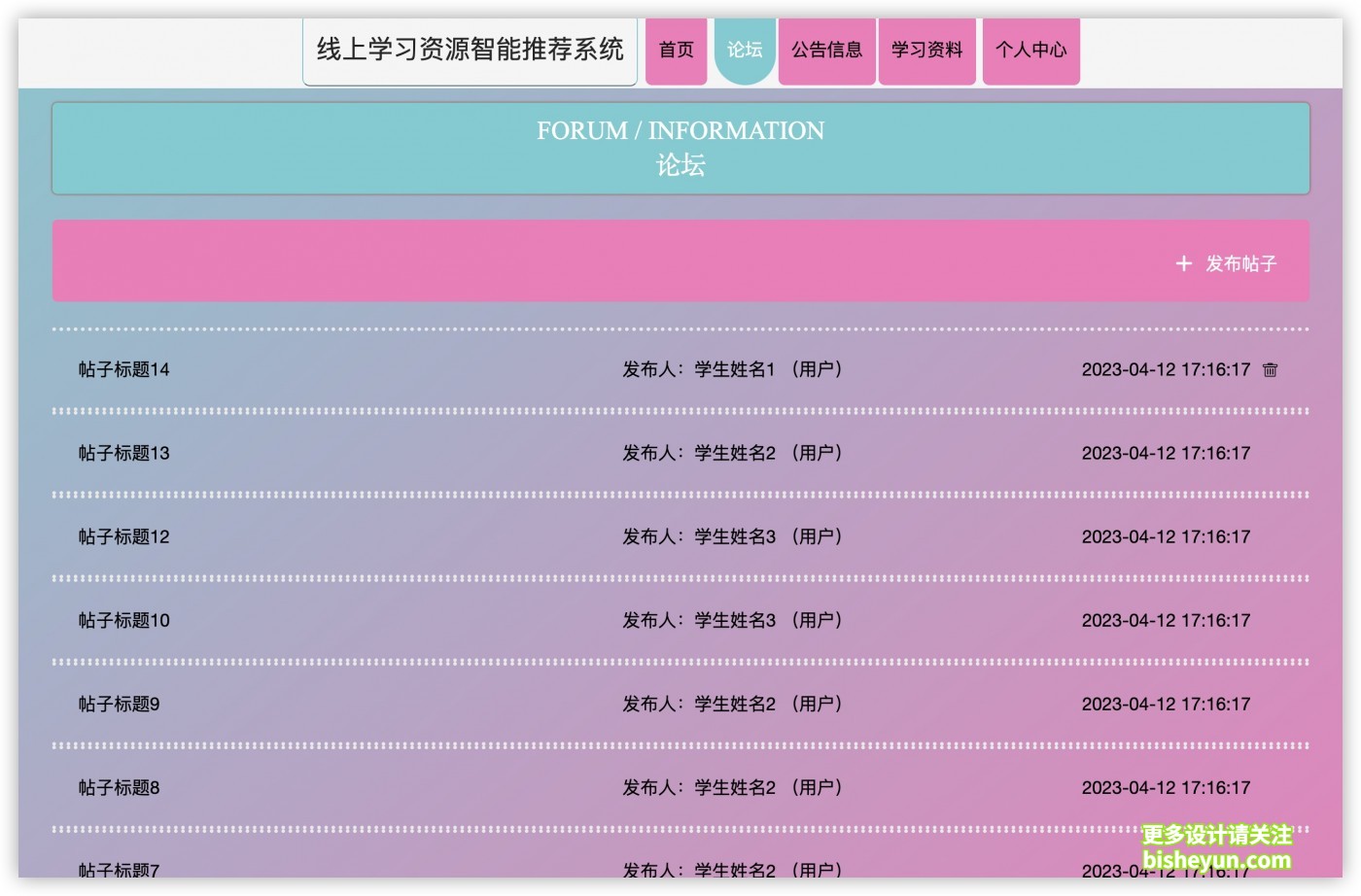
Task: Open the post titled 帖子标题9
Action: coord(120,704)
